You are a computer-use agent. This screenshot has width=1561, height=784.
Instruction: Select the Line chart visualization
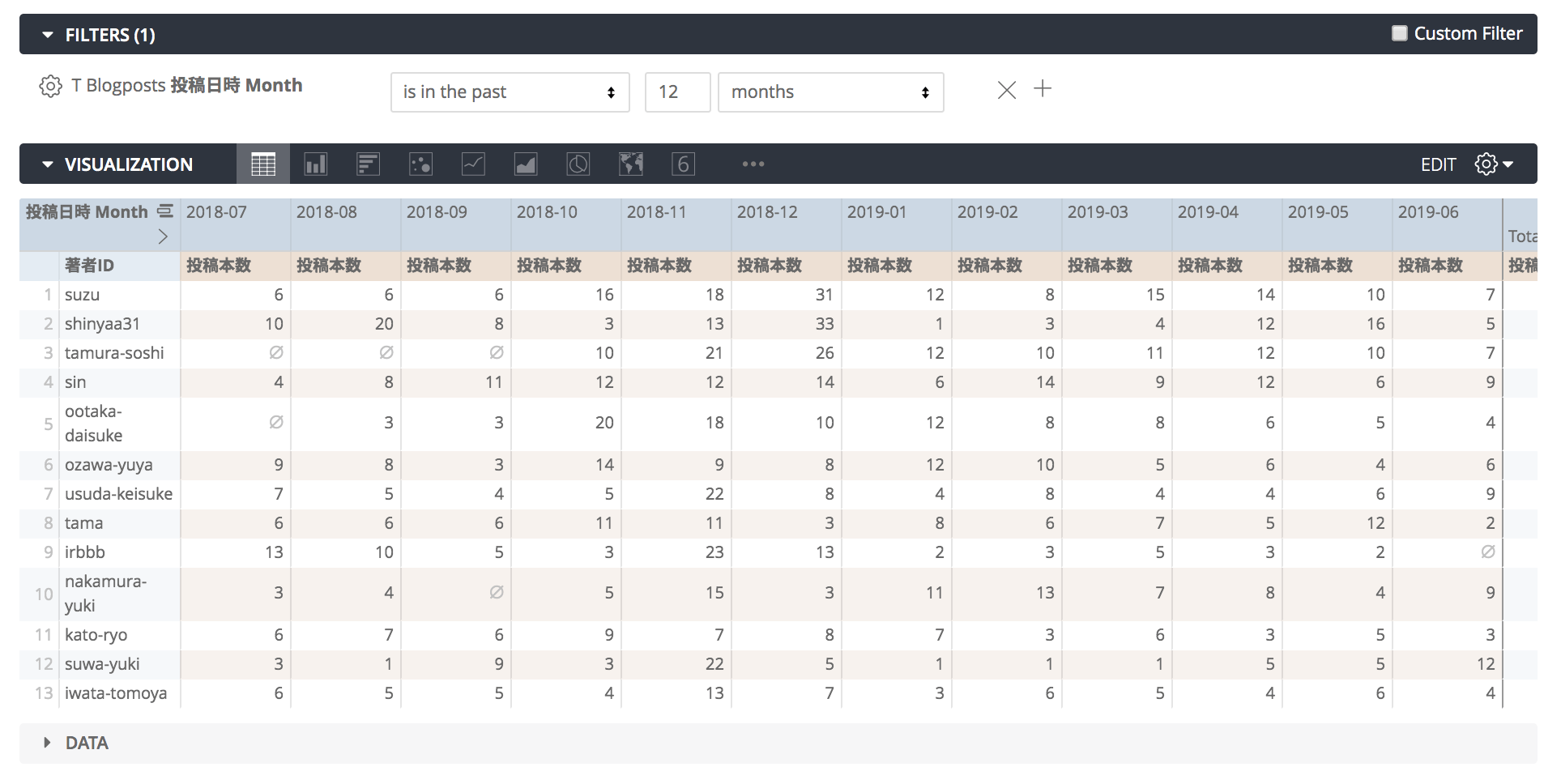473,164
